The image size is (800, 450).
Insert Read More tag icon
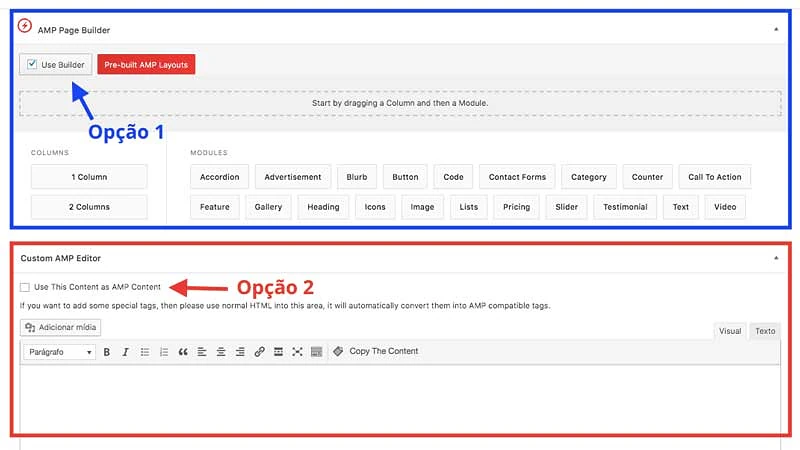[278, 352]
